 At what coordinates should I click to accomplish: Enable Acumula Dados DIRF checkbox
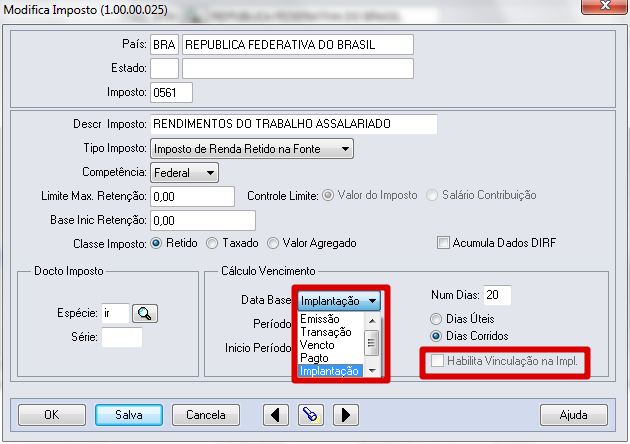pos(444,242)
